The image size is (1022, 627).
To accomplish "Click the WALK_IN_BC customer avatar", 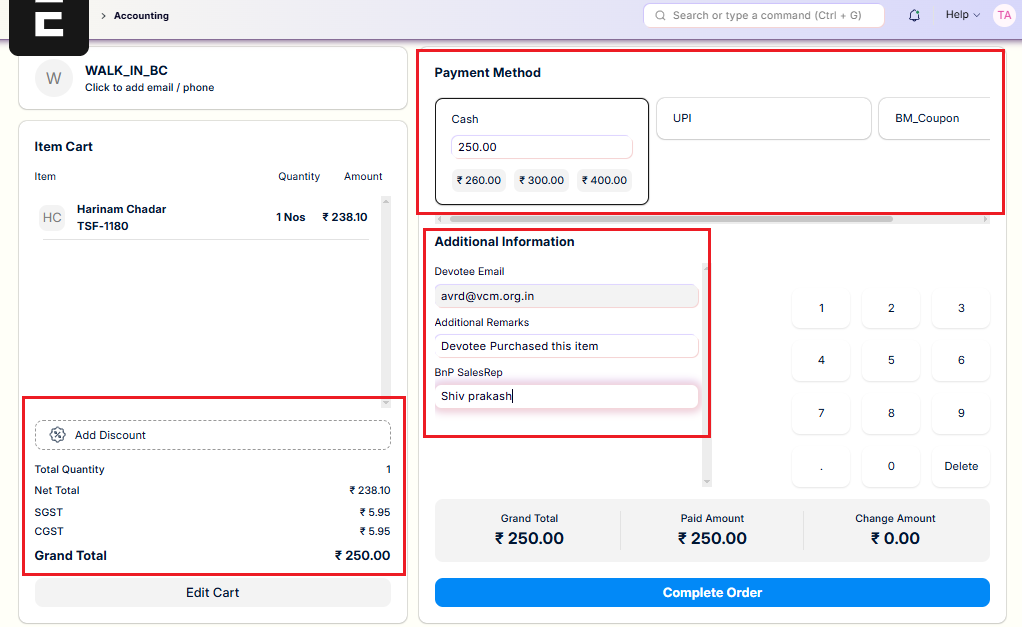I will point(54,78).
